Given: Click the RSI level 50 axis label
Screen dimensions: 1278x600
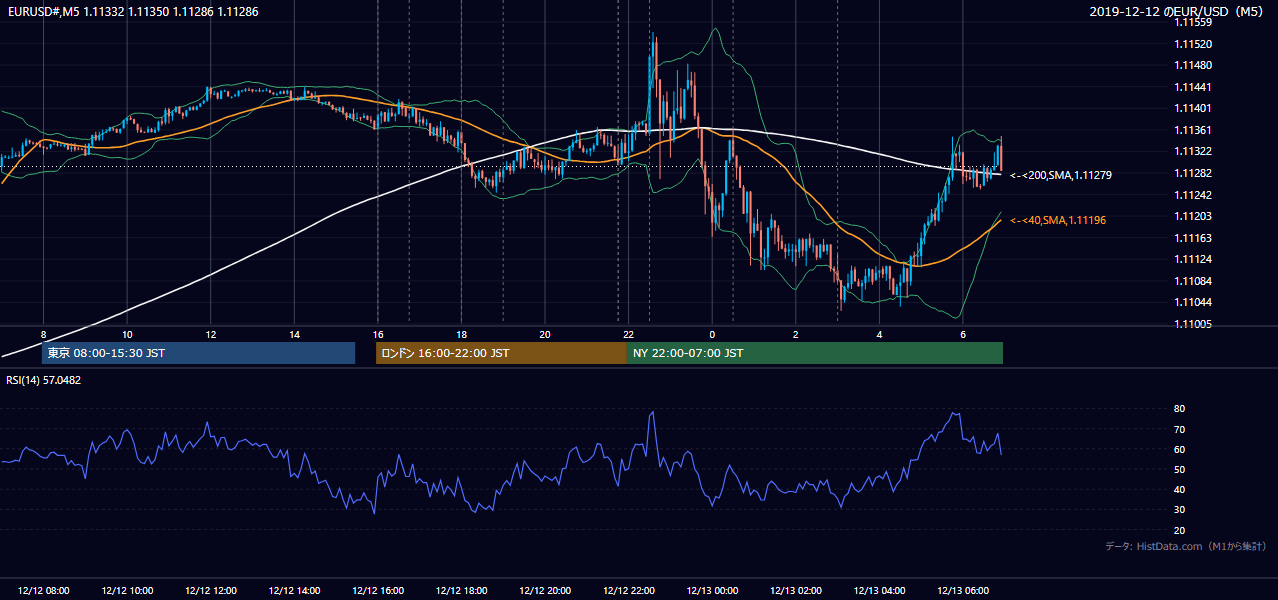Looking at the screenshot, I should 1179,469.
